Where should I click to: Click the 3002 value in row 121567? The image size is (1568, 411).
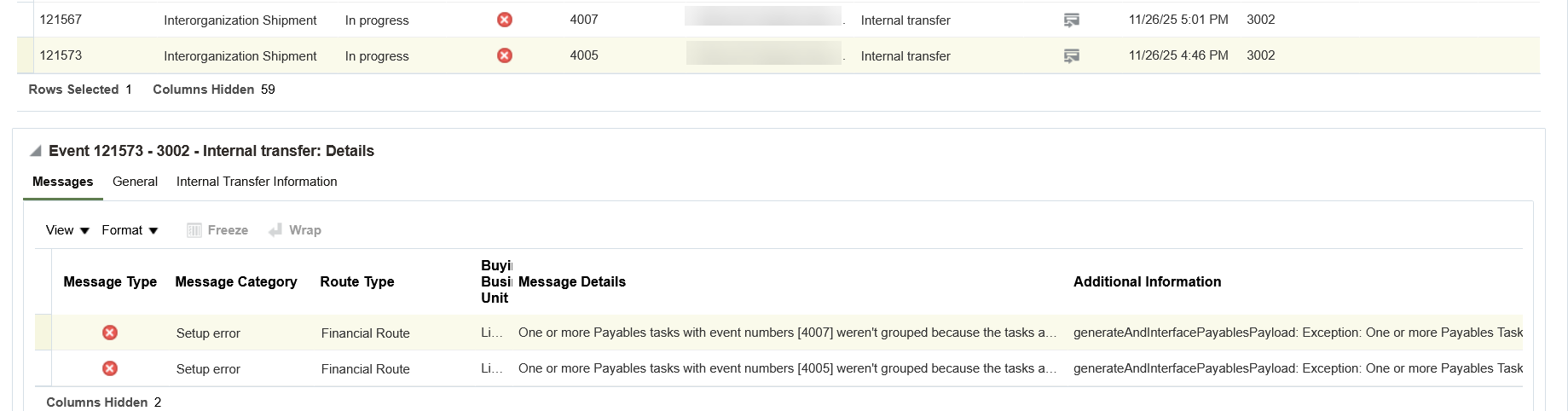coord(1261,20)
